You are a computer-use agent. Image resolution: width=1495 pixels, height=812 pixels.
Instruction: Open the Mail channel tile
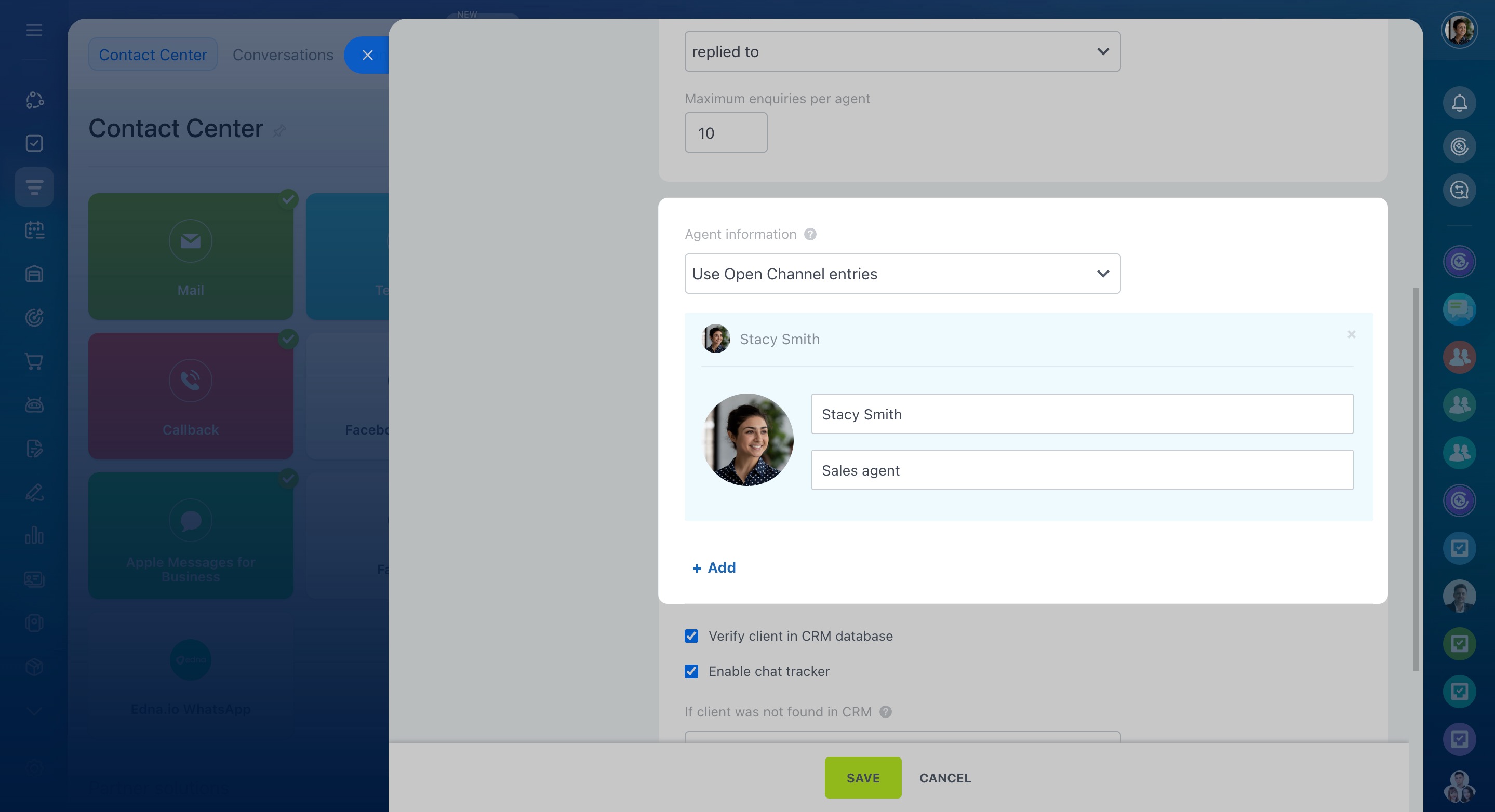[x=190, y=256]
